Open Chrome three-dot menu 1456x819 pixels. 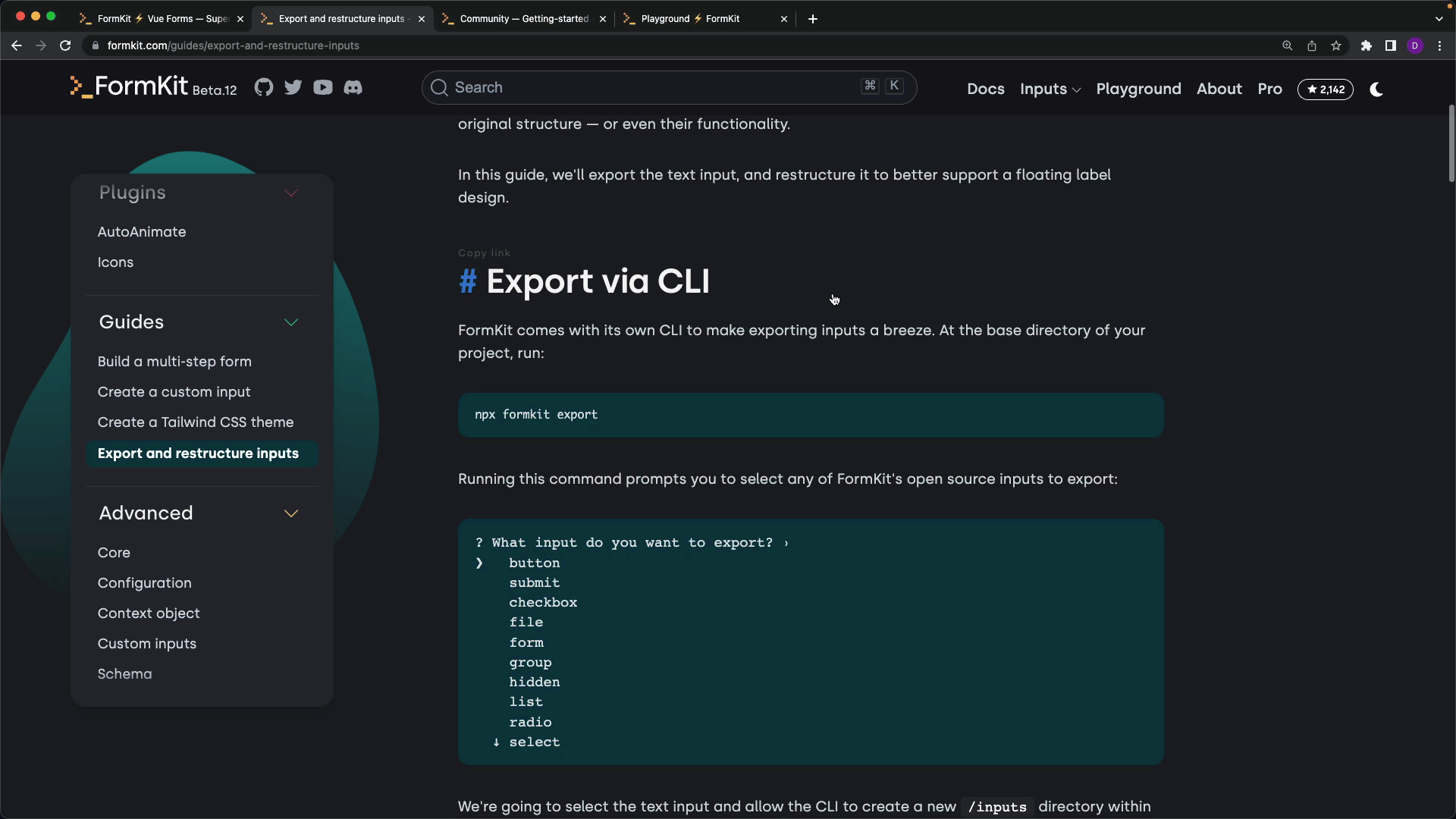click(1439, 45)
